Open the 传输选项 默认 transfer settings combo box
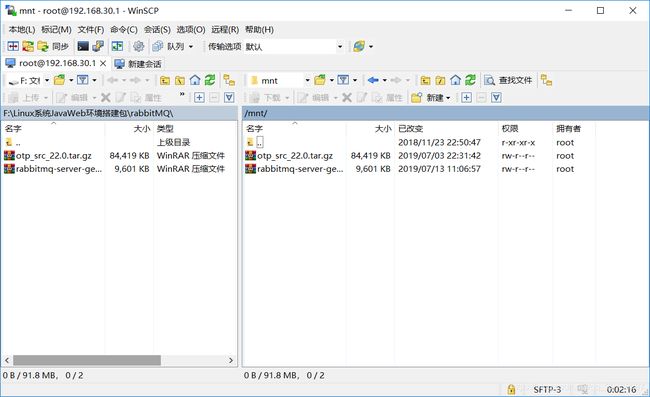 coord(294,46)
